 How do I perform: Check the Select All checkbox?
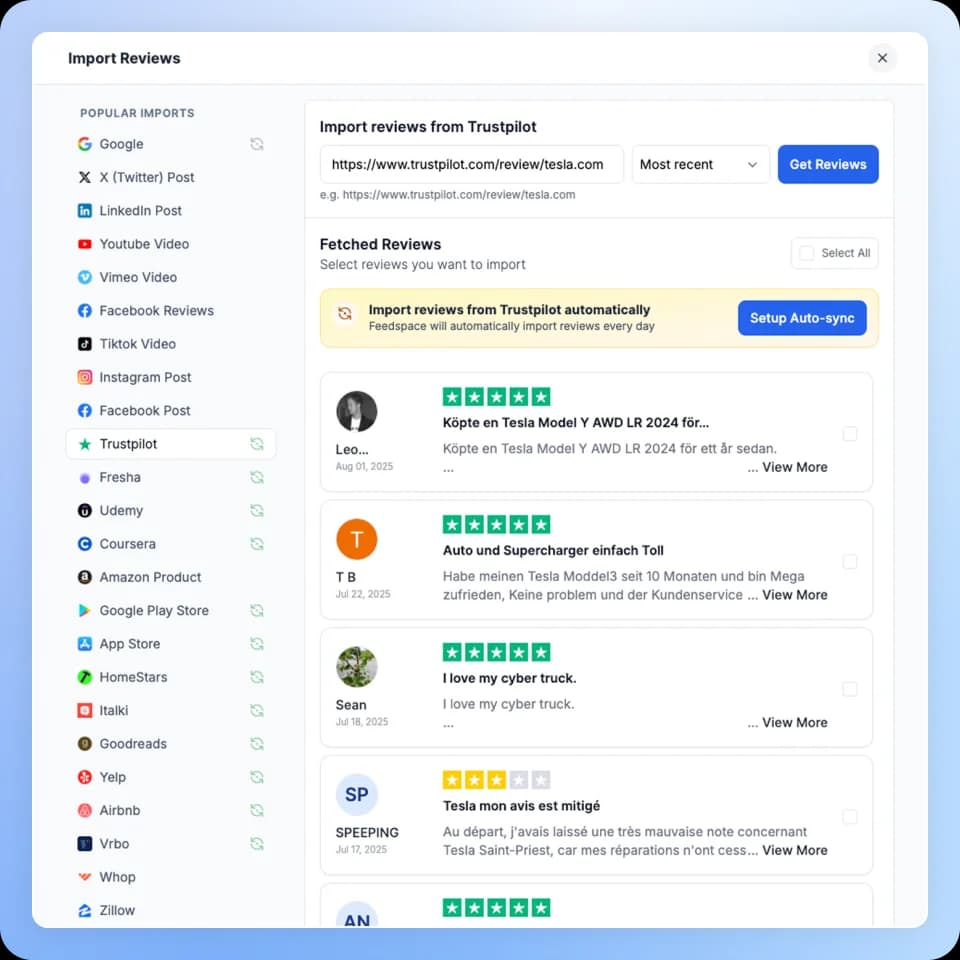[x=806, y=253]
